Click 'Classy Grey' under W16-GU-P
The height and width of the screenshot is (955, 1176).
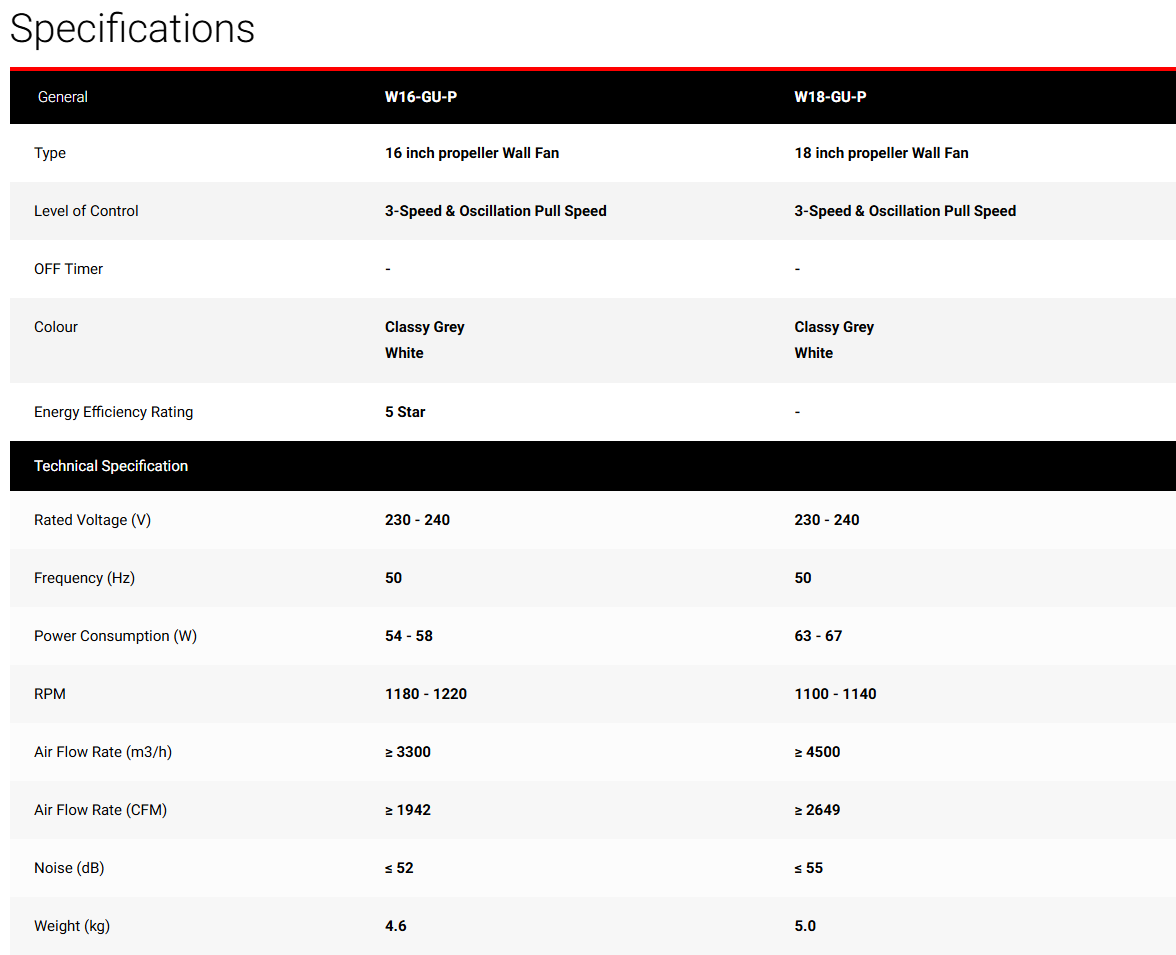point(424,327)
